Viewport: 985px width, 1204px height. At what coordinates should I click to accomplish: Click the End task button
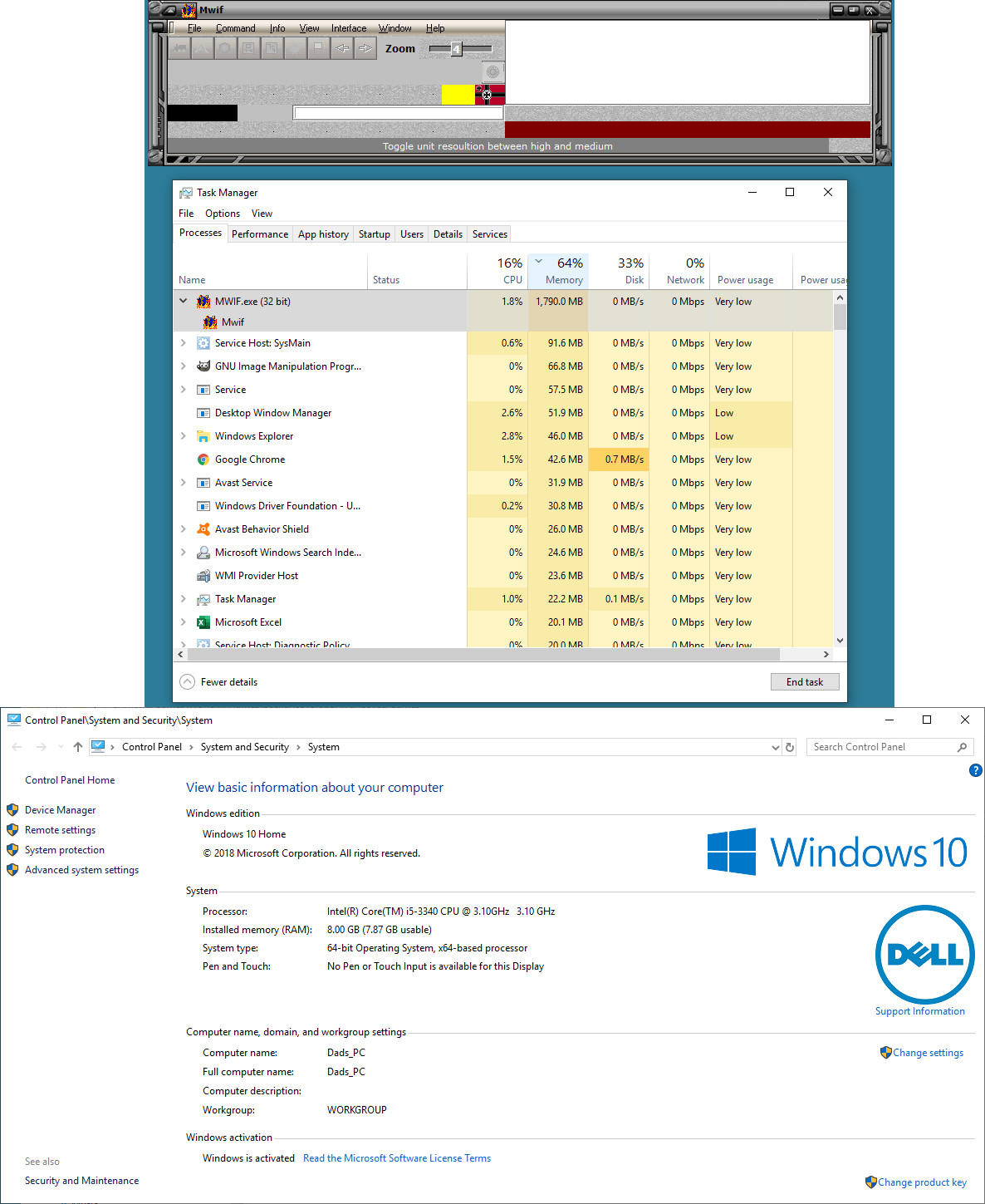coord(805,682)
